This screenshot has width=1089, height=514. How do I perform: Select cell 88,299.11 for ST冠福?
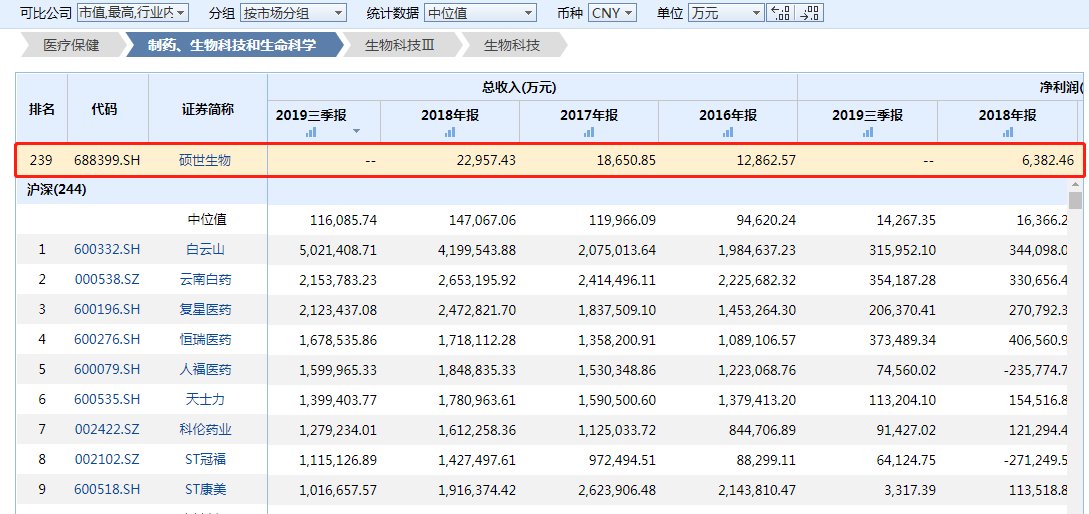766,460
